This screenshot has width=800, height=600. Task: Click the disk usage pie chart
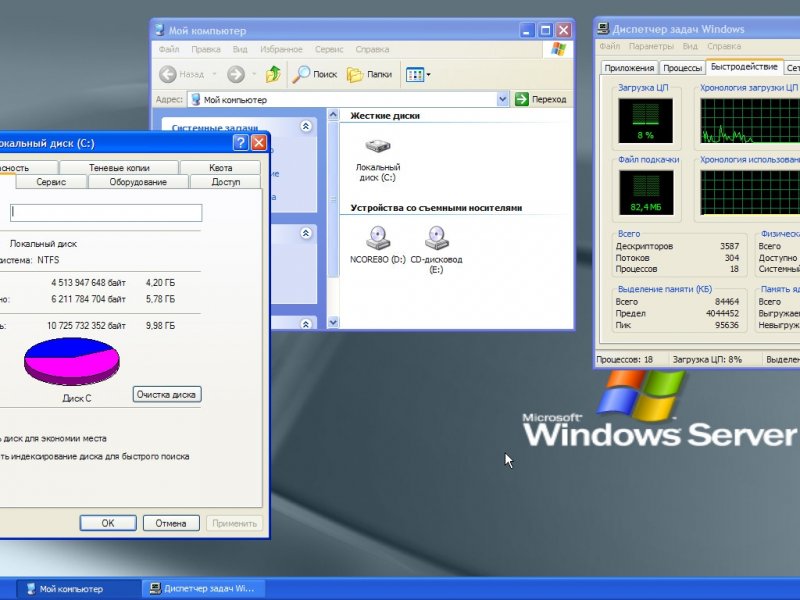click(x=71, y=361)
